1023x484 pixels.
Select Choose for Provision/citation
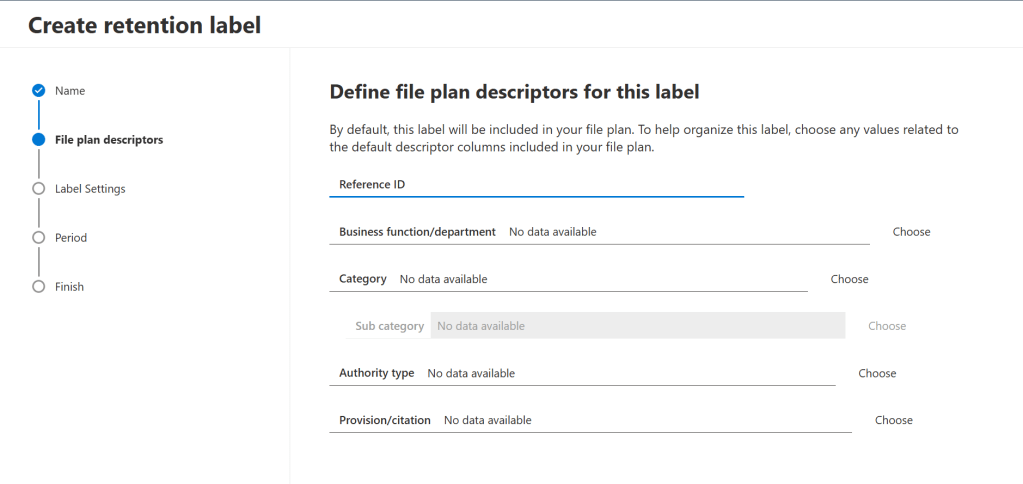point(893,420)
